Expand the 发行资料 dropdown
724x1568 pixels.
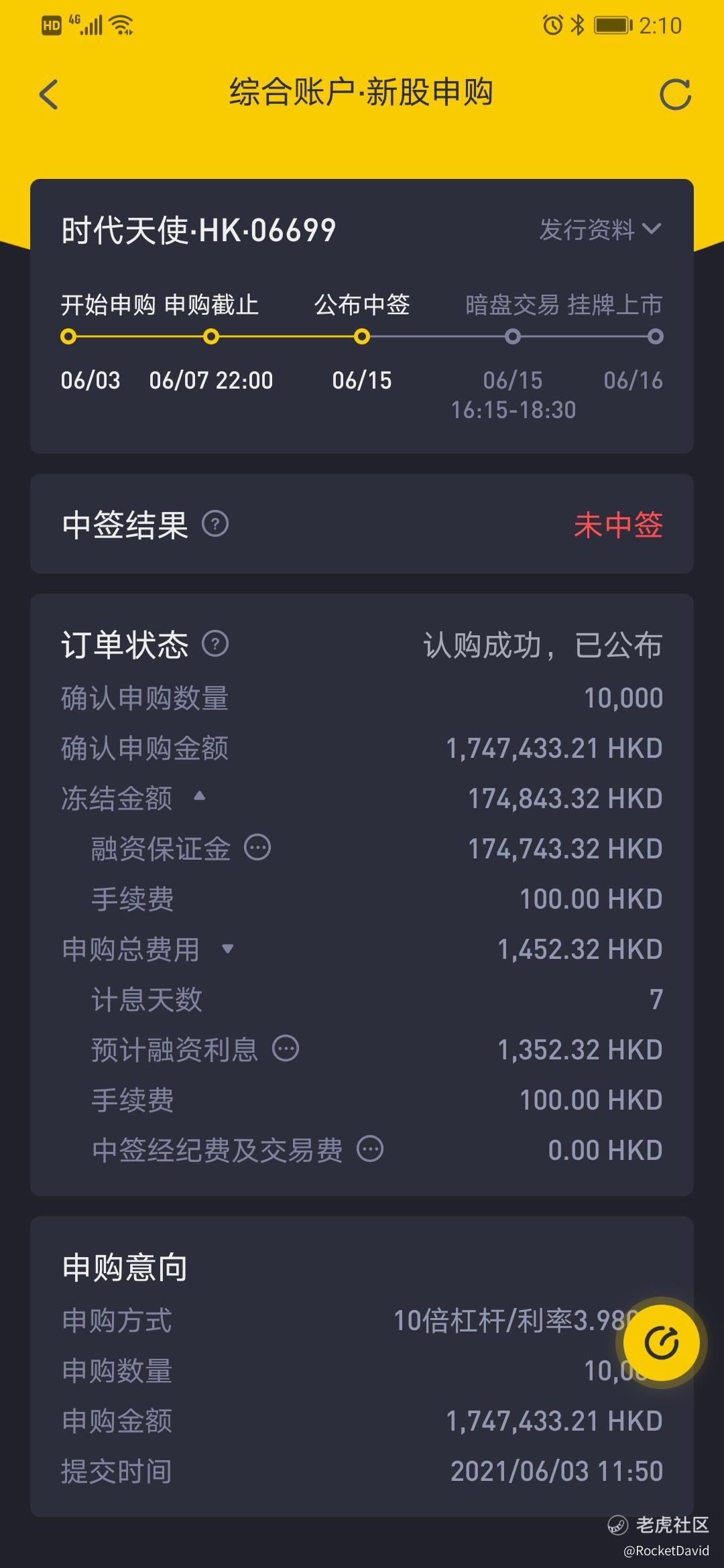[x=601, y=230]
